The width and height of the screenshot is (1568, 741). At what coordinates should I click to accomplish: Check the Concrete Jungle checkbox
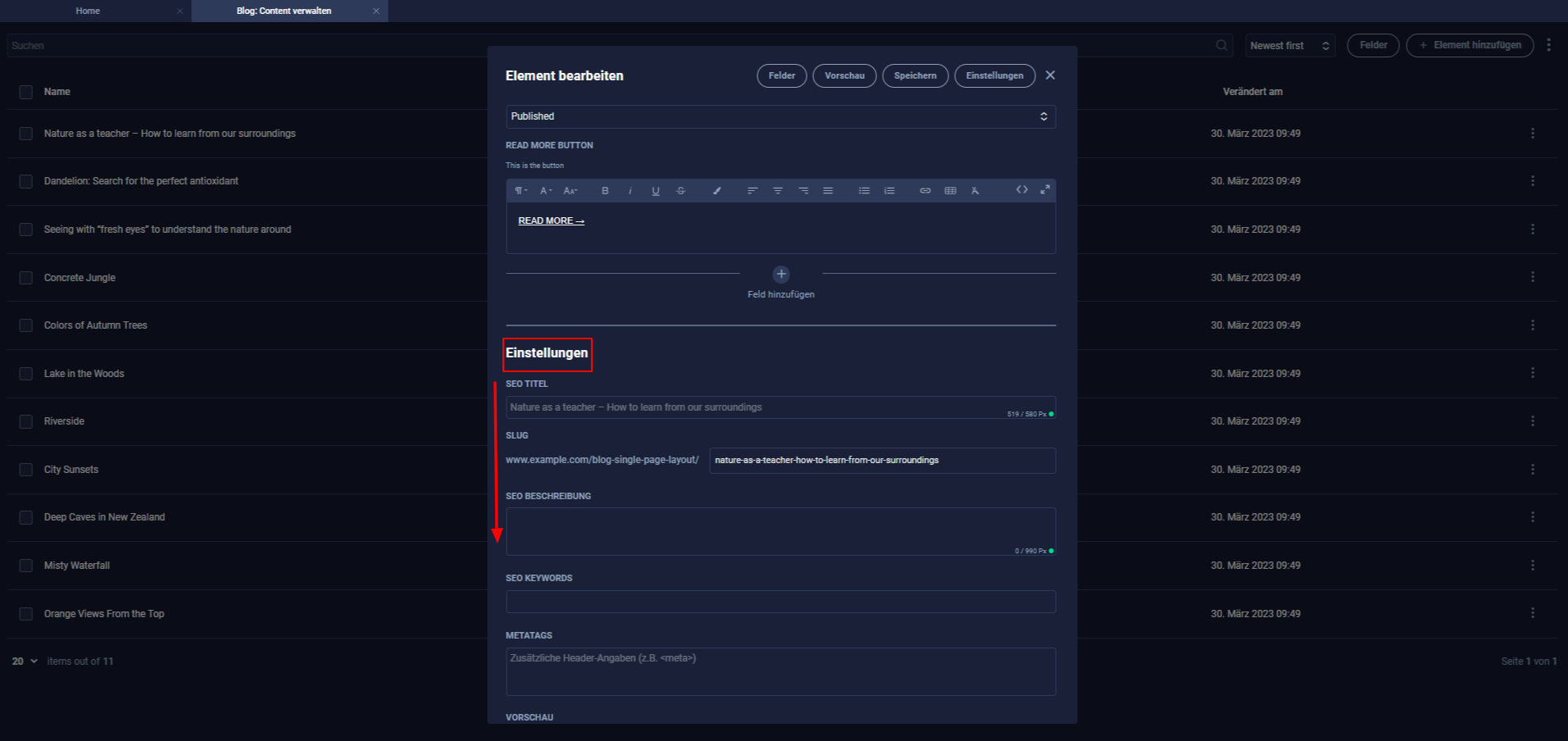26,278
